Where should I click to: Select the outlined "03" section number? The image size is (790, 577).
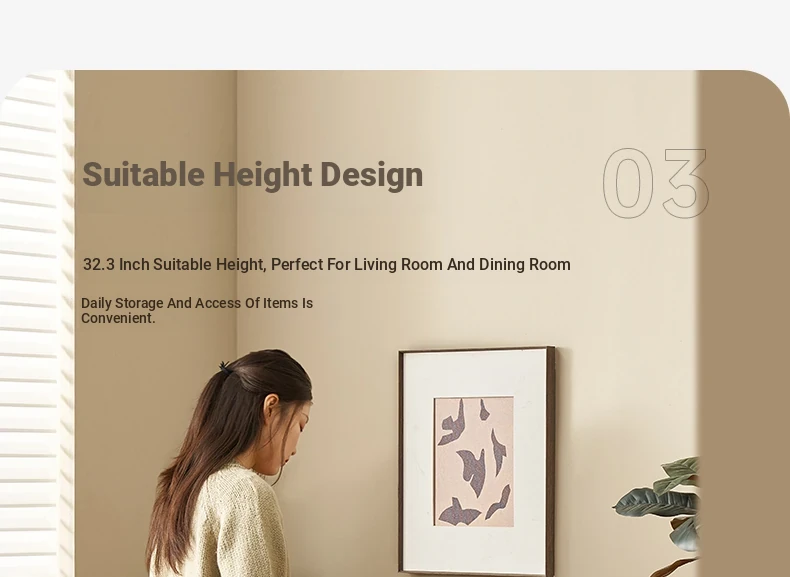655,183
